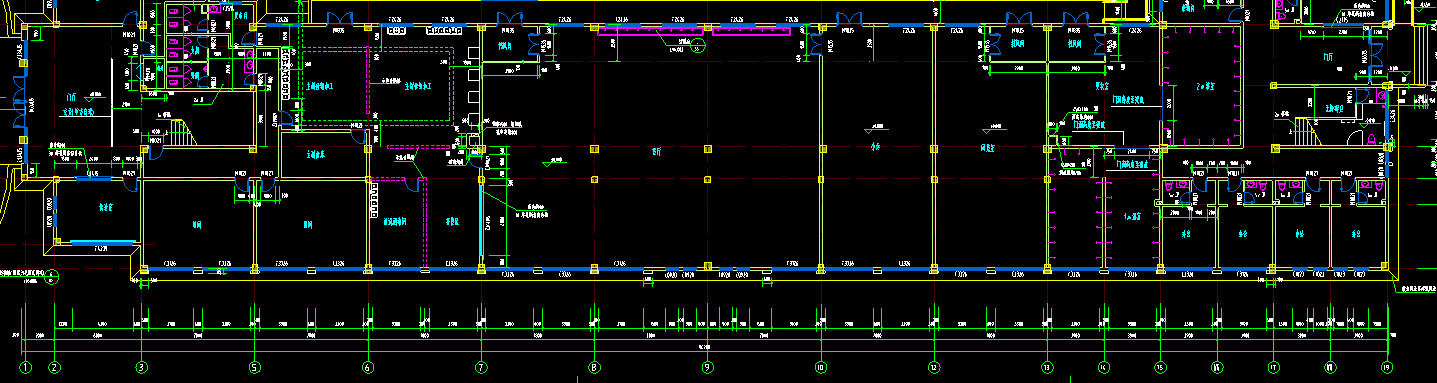Select cyan vertical glass partition above axis 7
1437x383 pixels.
point(481,222)
